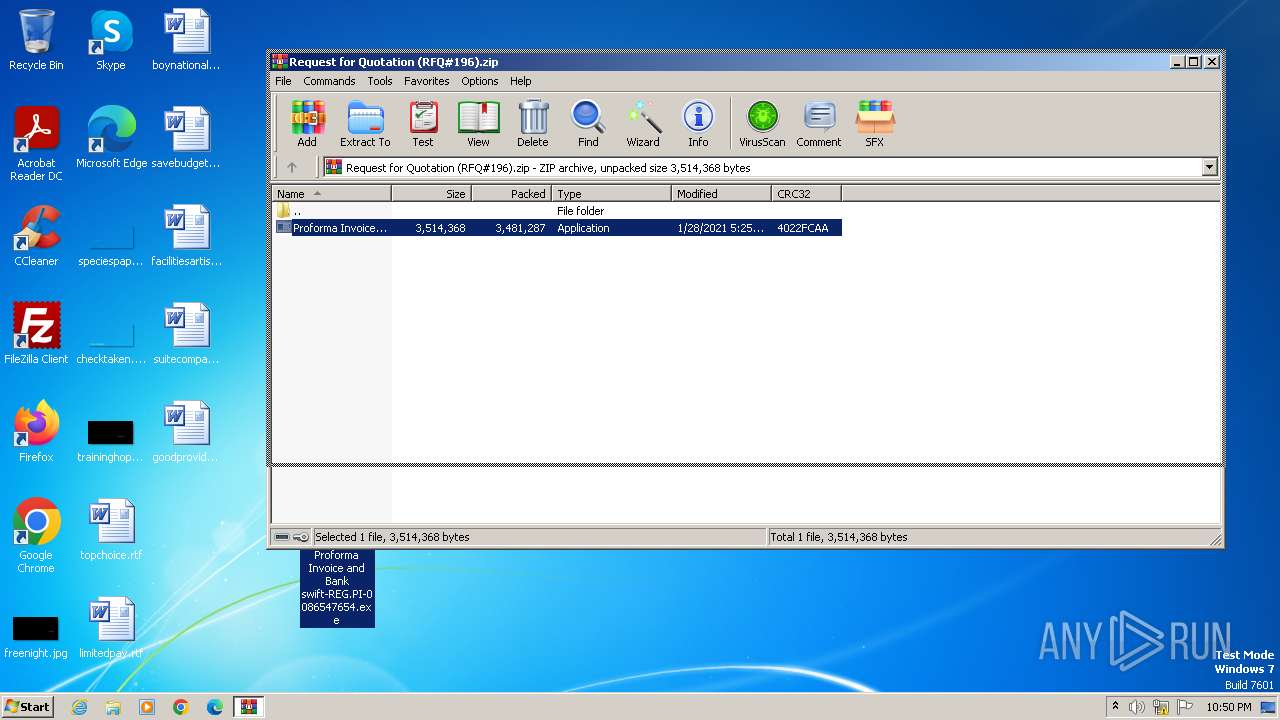Click the volume speaker tray icon
1280x720 pixels.
click(1137, 707)
